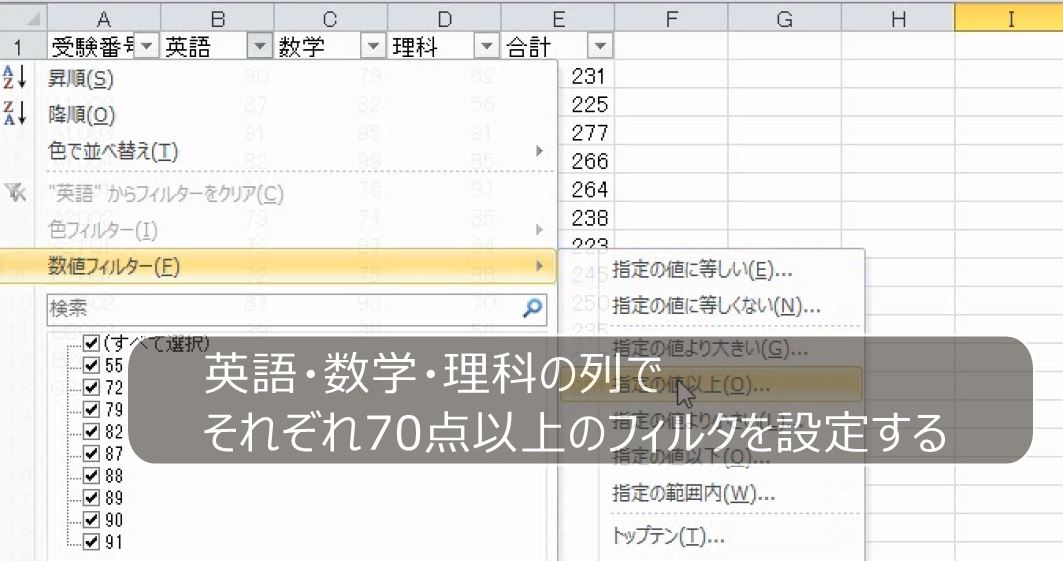This screenshot has height=561, width=1063.
Task: Uncheck the 91 value checkbox
Action: tap(92, 542)
